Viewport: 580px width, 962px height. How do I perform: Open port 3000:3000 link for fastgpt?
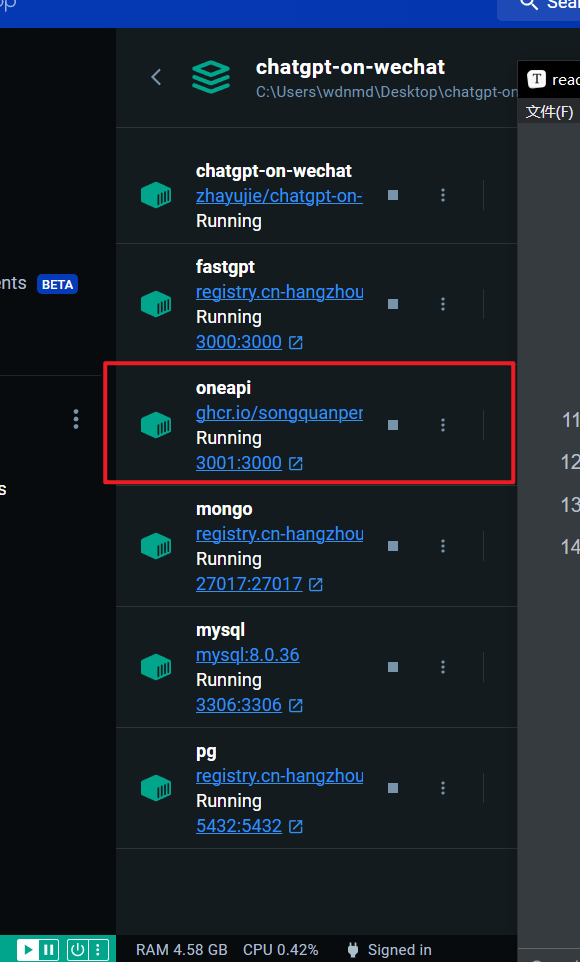[239, 342]
